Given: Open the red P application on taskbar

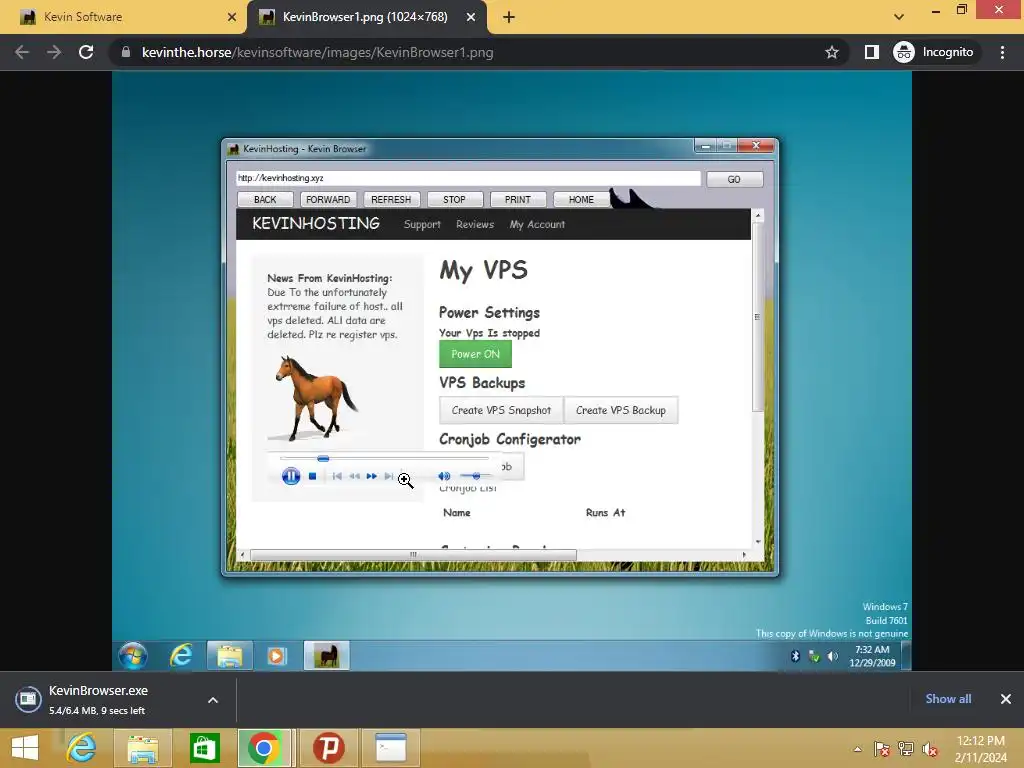Looking at the screenshot, I should click(328, 748).
